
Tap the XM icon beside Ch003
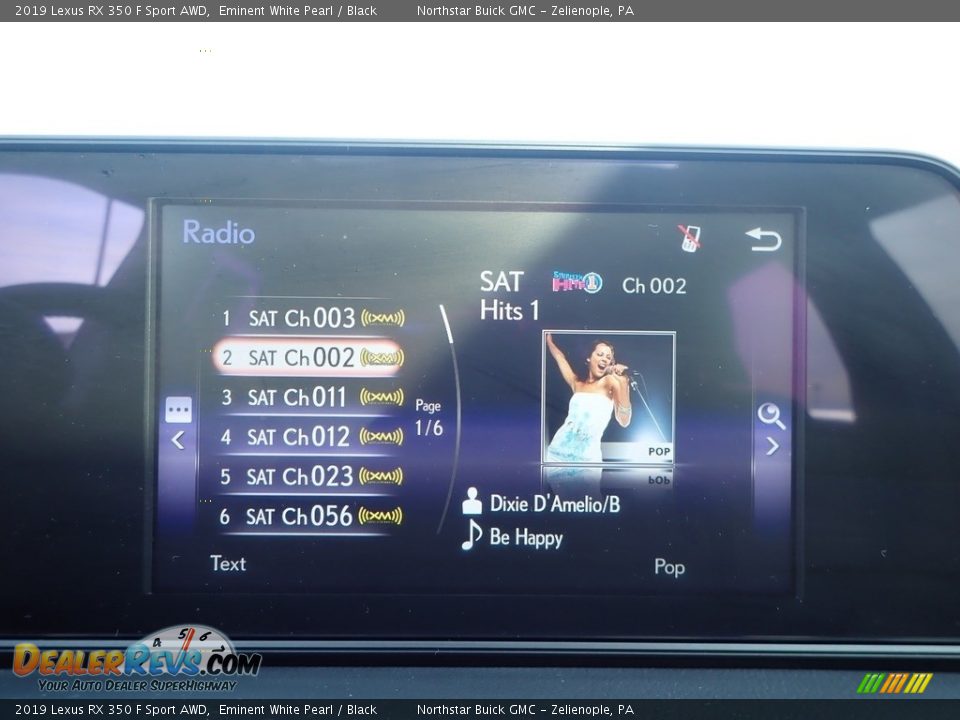(x=382, y=318)
